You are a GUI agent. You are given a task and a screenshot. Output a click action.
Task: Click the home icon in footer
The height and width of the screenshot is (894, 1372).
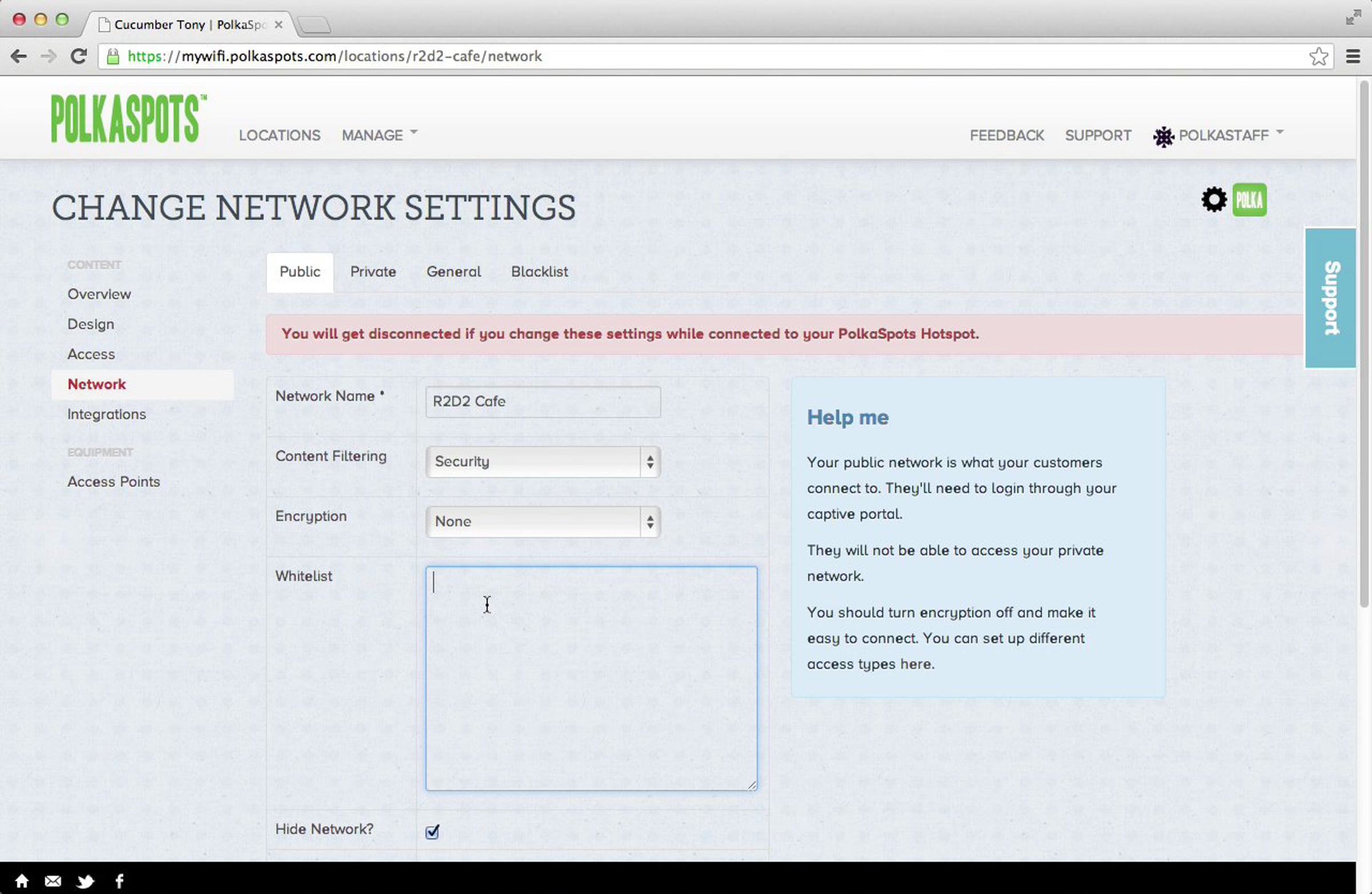click(22, 881)
